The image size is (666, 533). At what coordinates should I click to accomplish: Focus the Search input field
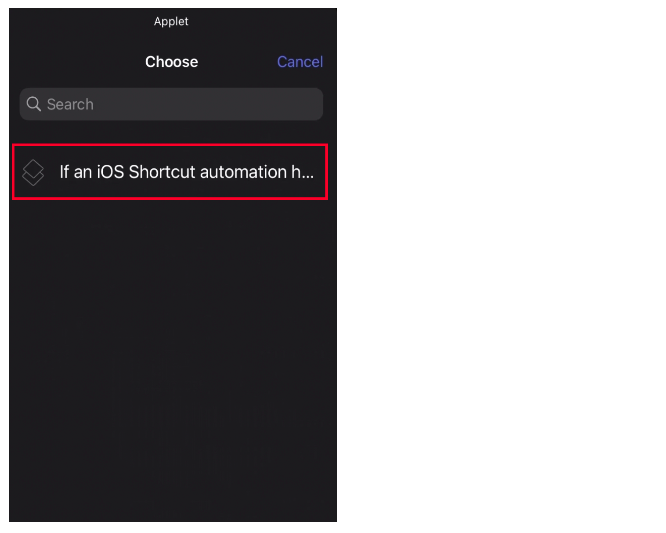(171, 104)
